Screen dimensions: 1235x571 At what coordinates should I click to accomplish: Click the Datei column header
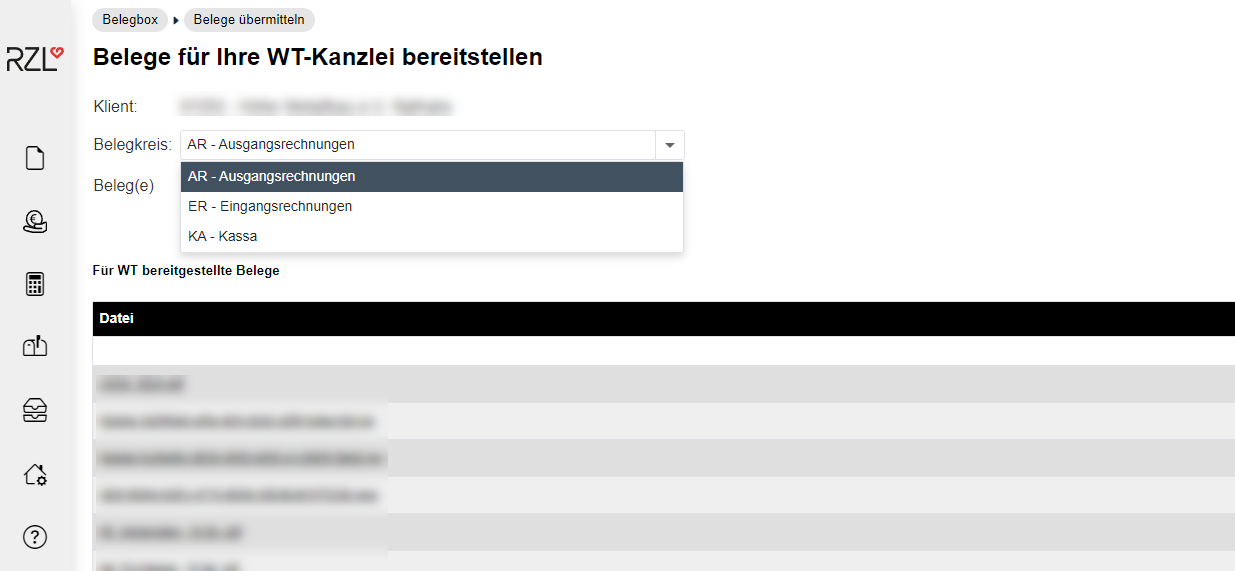point(117,319)
